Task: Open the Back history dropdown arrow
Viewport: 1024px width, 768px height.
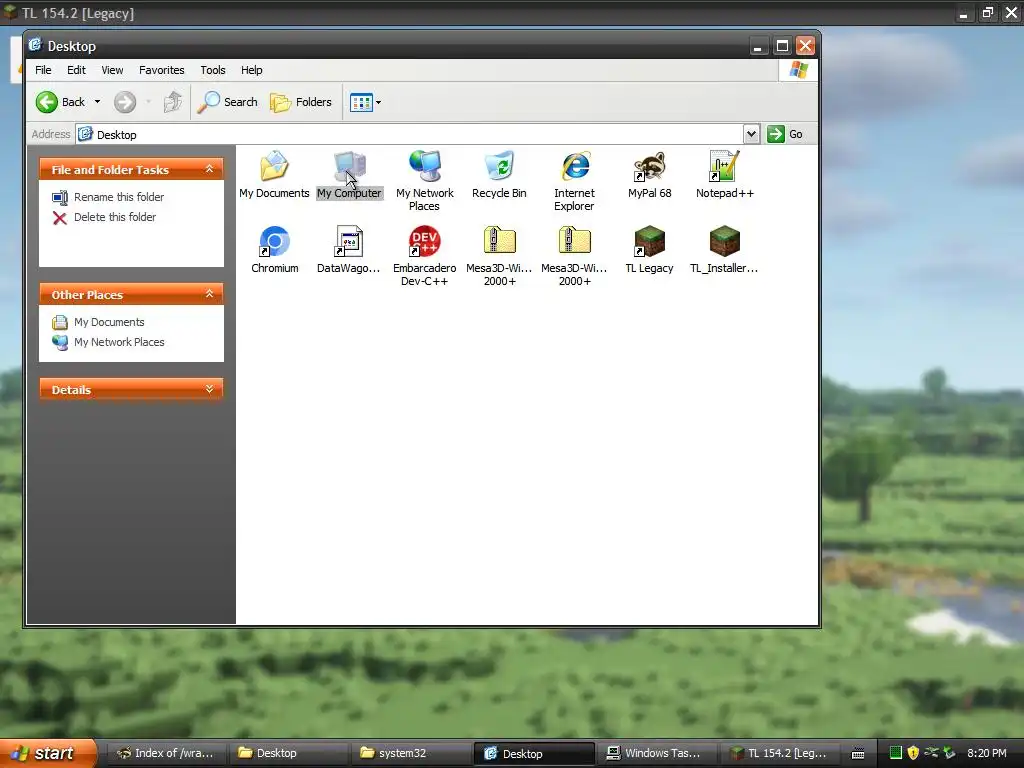Action: 97,102
